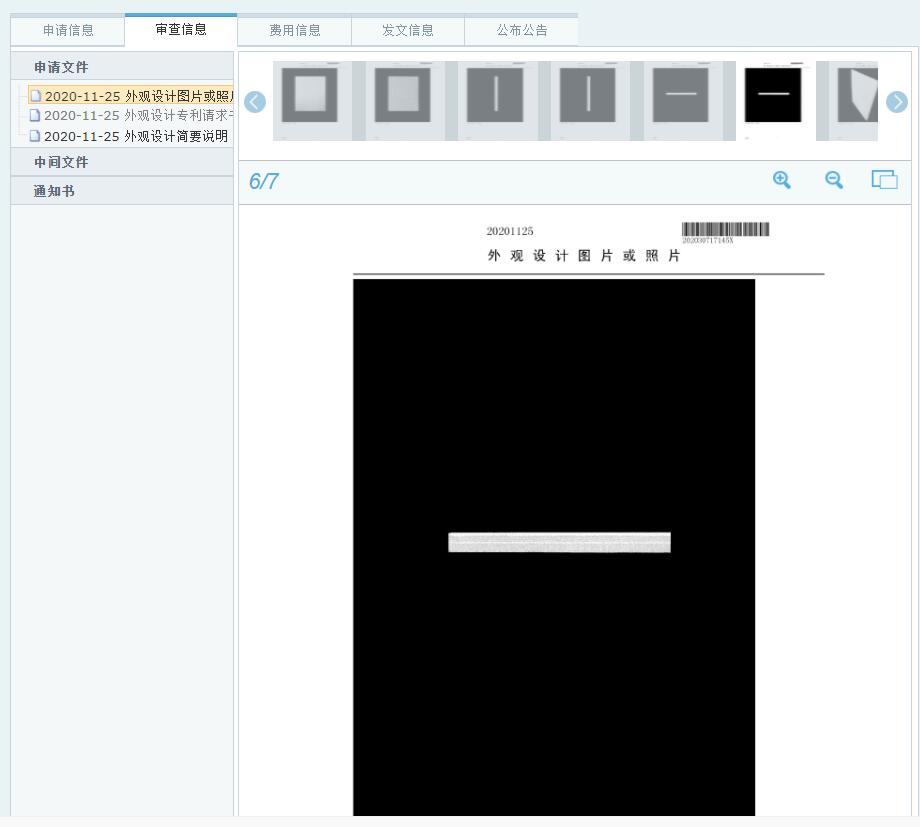Image resolution: width=920 pixels, height=827 pixels.
Task: Expand the 通知书 section
Action: tap(54, 191)
